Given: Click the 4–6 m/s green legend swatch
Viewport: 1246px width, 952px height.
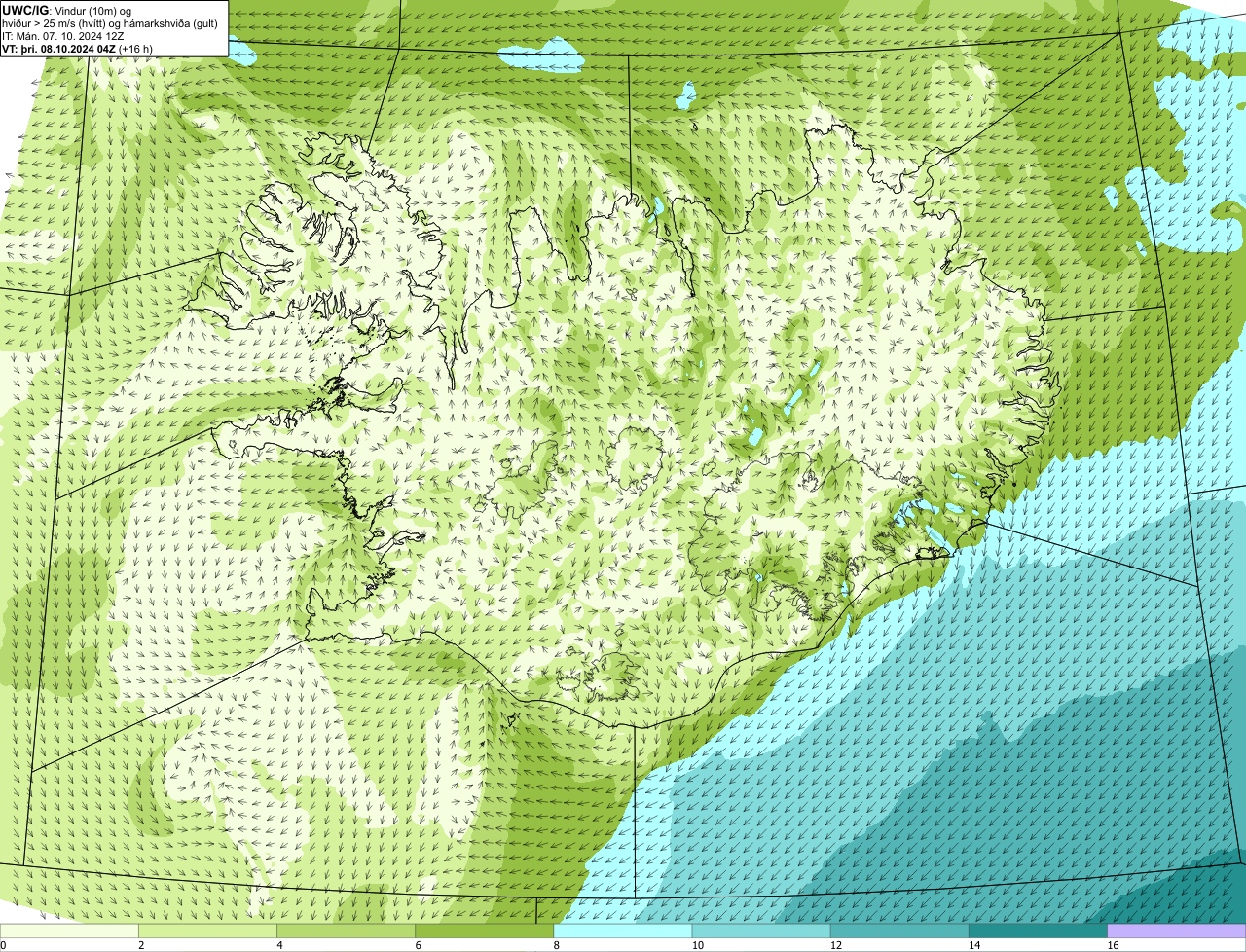Looking at the screenshot, I should (x=347, y=931).
